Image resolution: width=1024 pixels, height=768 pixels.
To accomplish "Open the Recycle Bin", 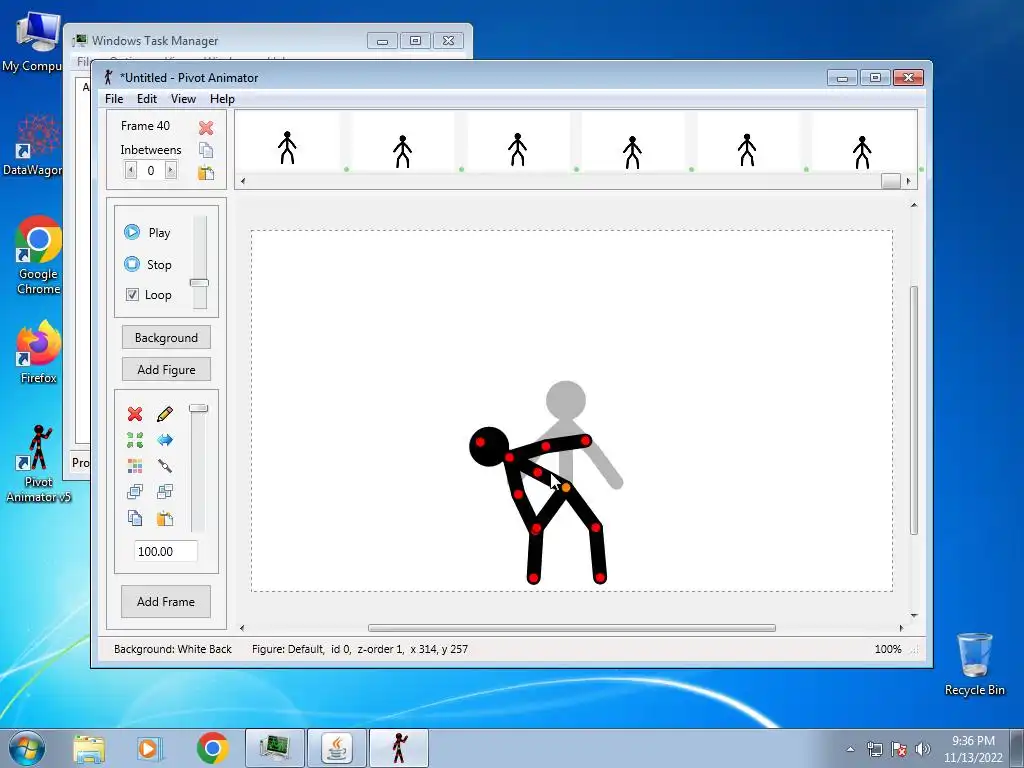I will 974,664.
